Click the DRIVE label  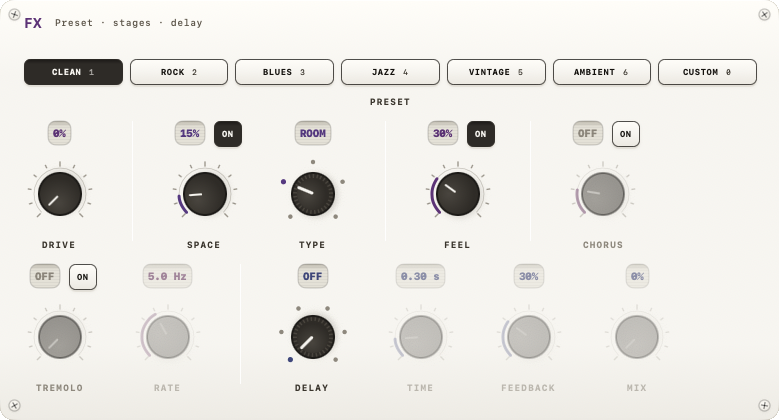59,245
